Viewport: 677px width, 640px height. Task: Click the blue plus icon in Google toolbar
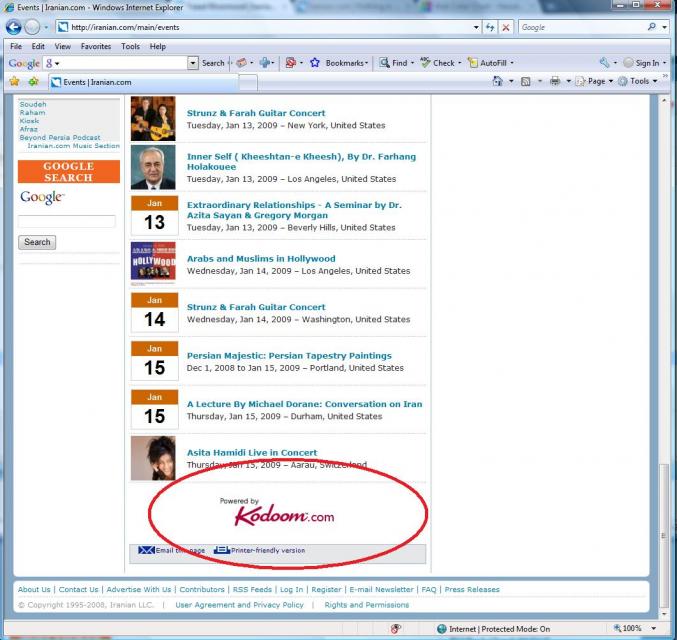(x=264, y=63)
